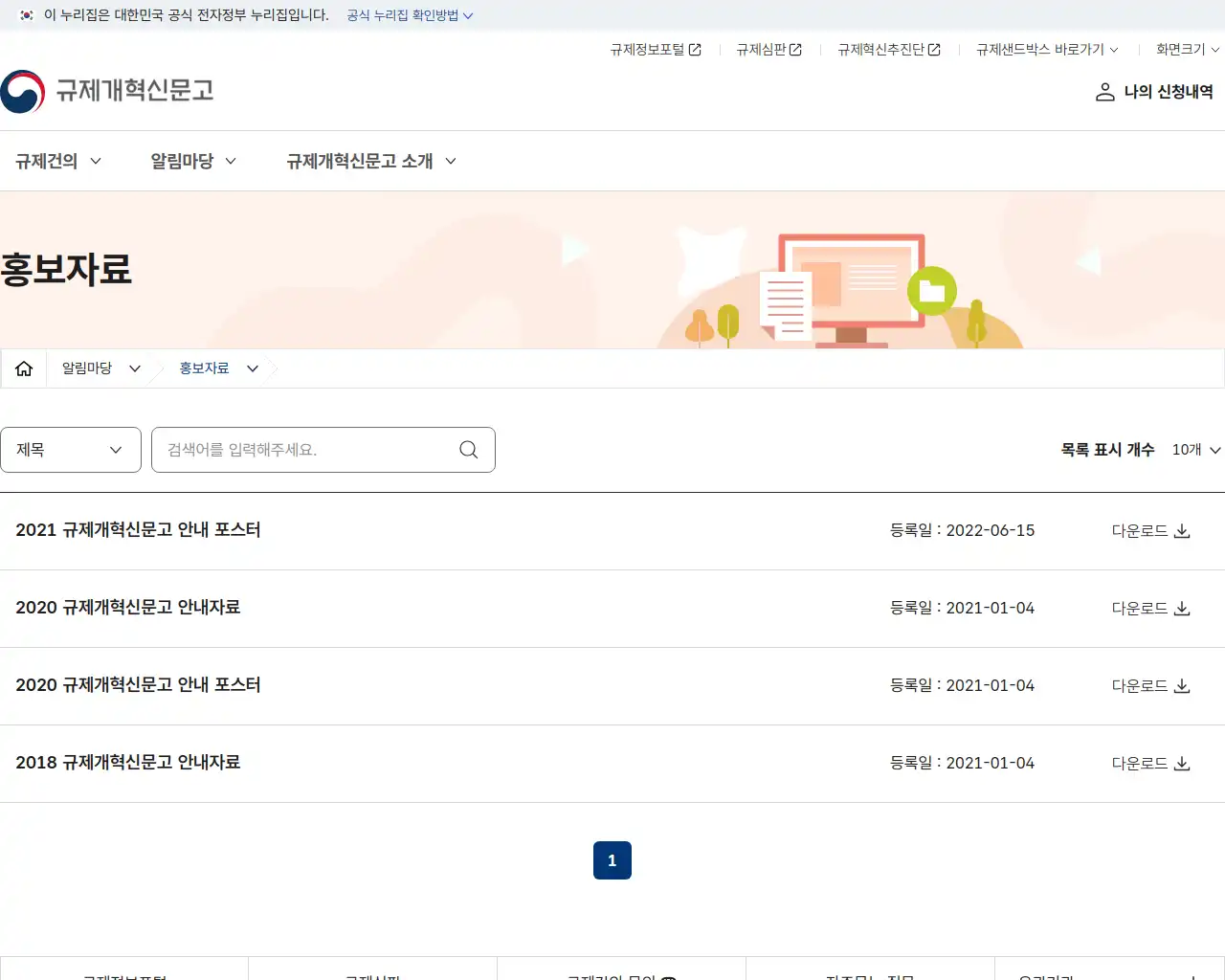Click download icon for 2021 규제개혁신문고 안내 포스터
The image size is (1225, 980).
pos(1182,530)
